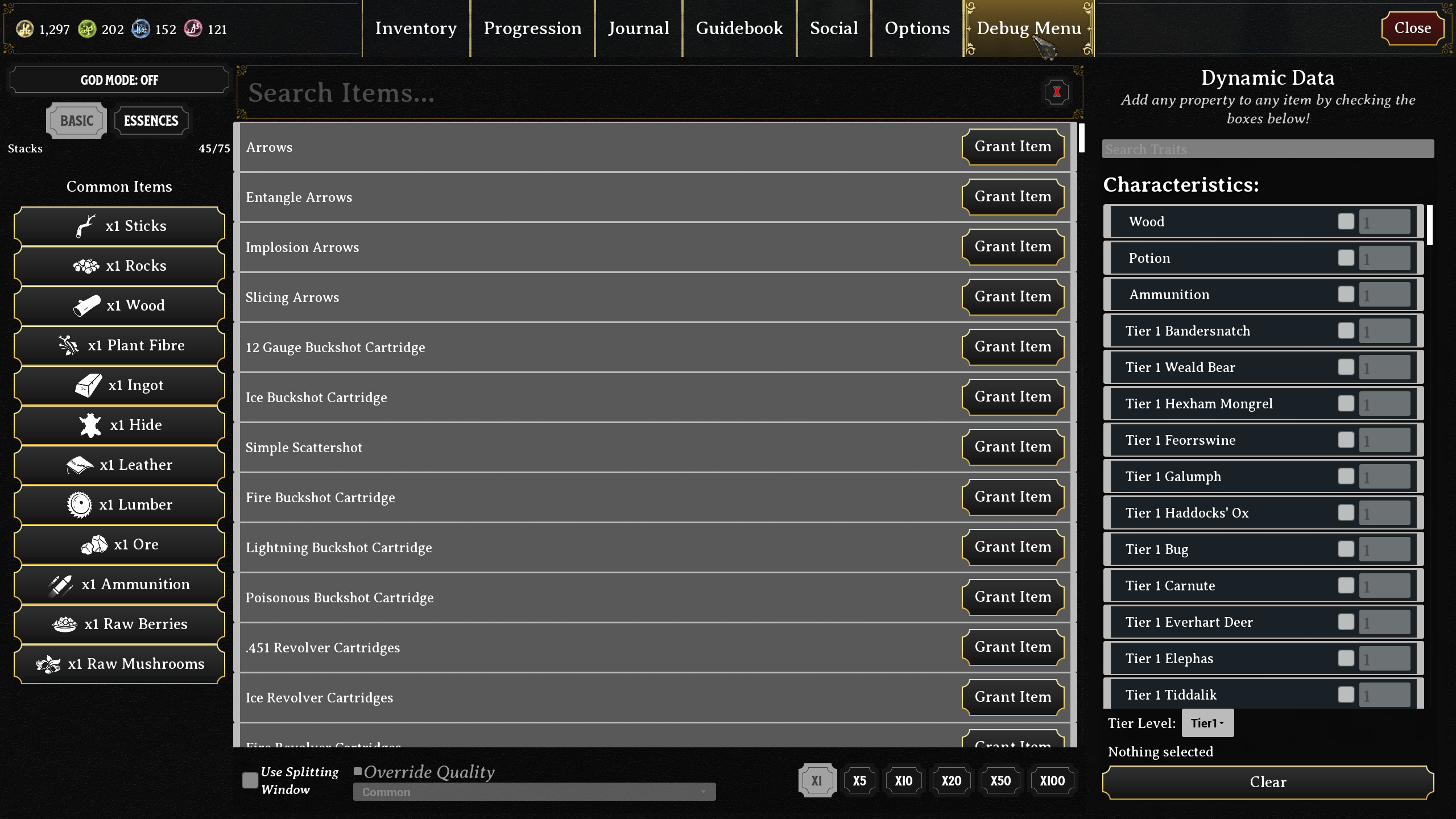Click the Rocks pile icon
The width and height of the screenshot is (1456, 819).
tap(86, 266)
